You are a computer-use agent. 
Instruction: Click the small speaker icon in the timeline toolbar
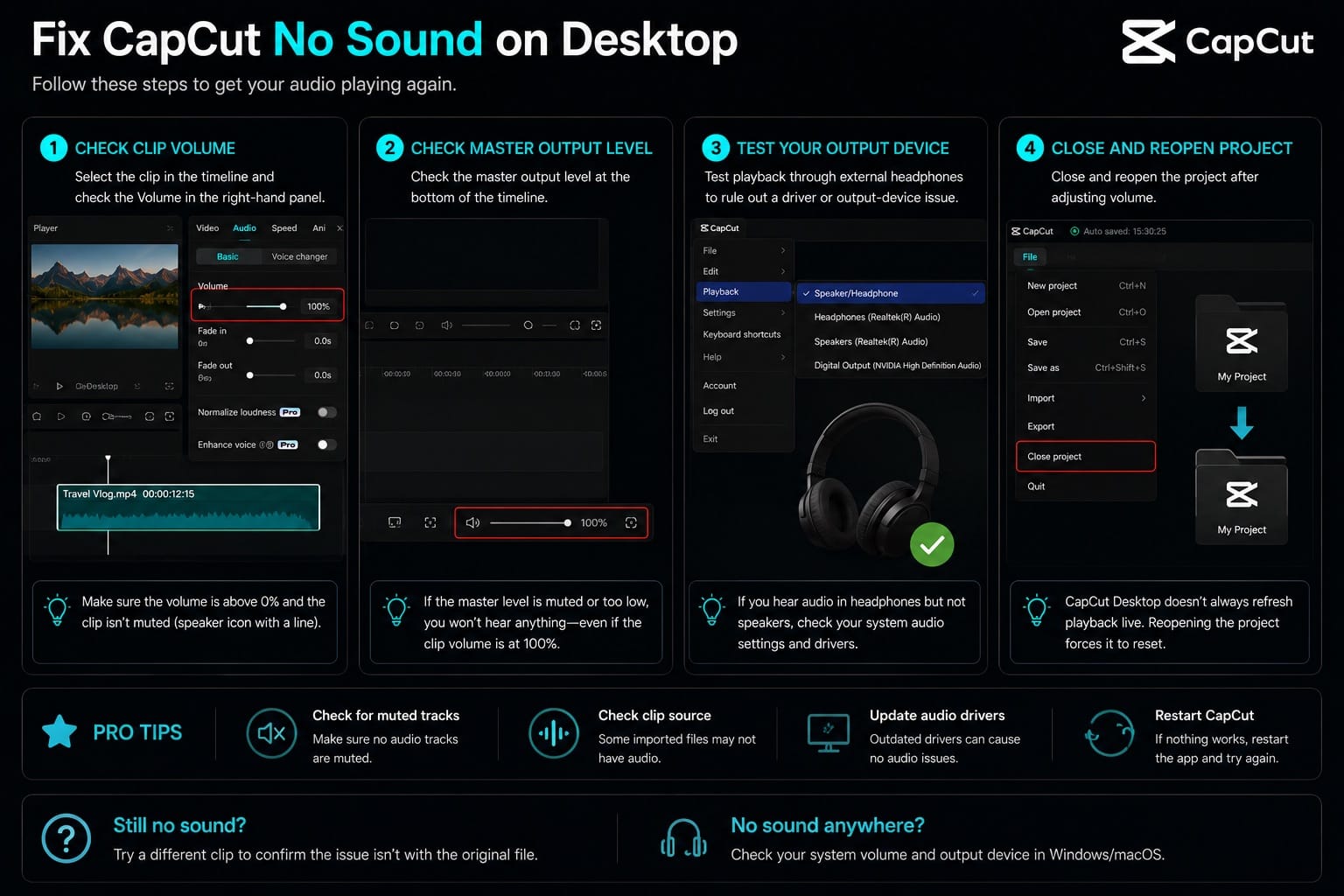click(446, 325)
